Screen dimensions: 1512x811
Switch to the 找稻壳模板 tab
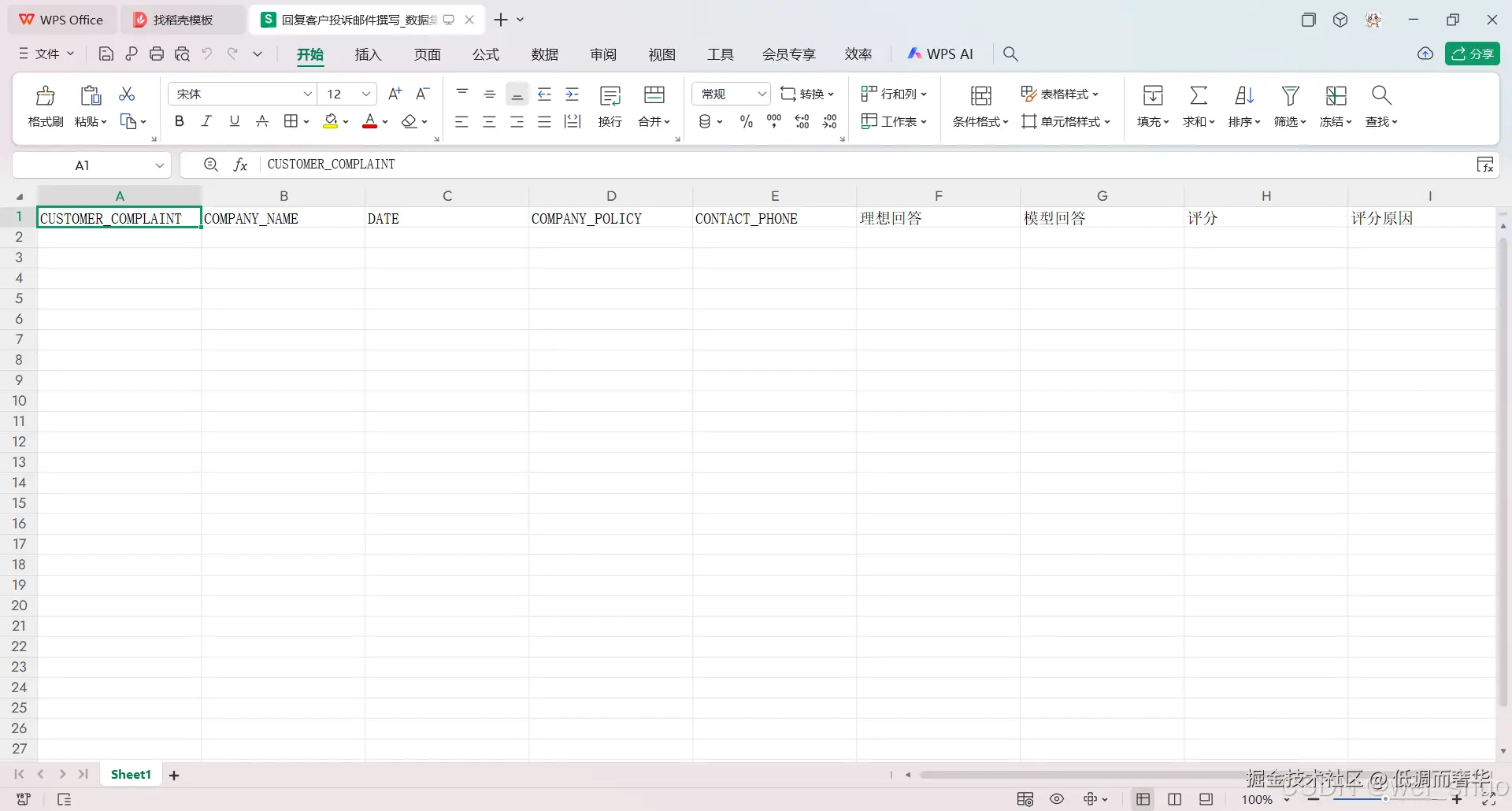point(183,20)
